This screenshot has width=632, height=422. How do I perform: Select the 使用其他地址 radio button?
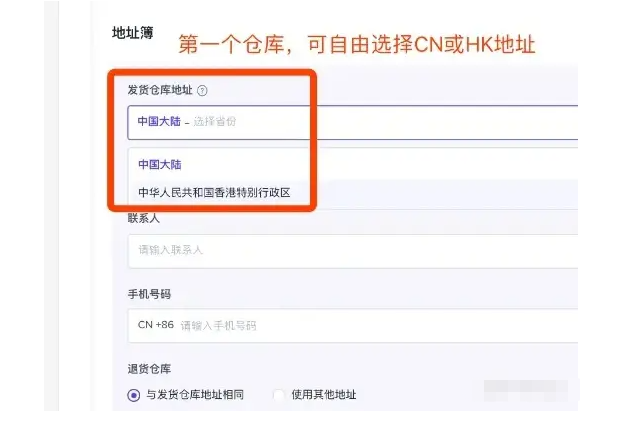click(x=280, y=395)
